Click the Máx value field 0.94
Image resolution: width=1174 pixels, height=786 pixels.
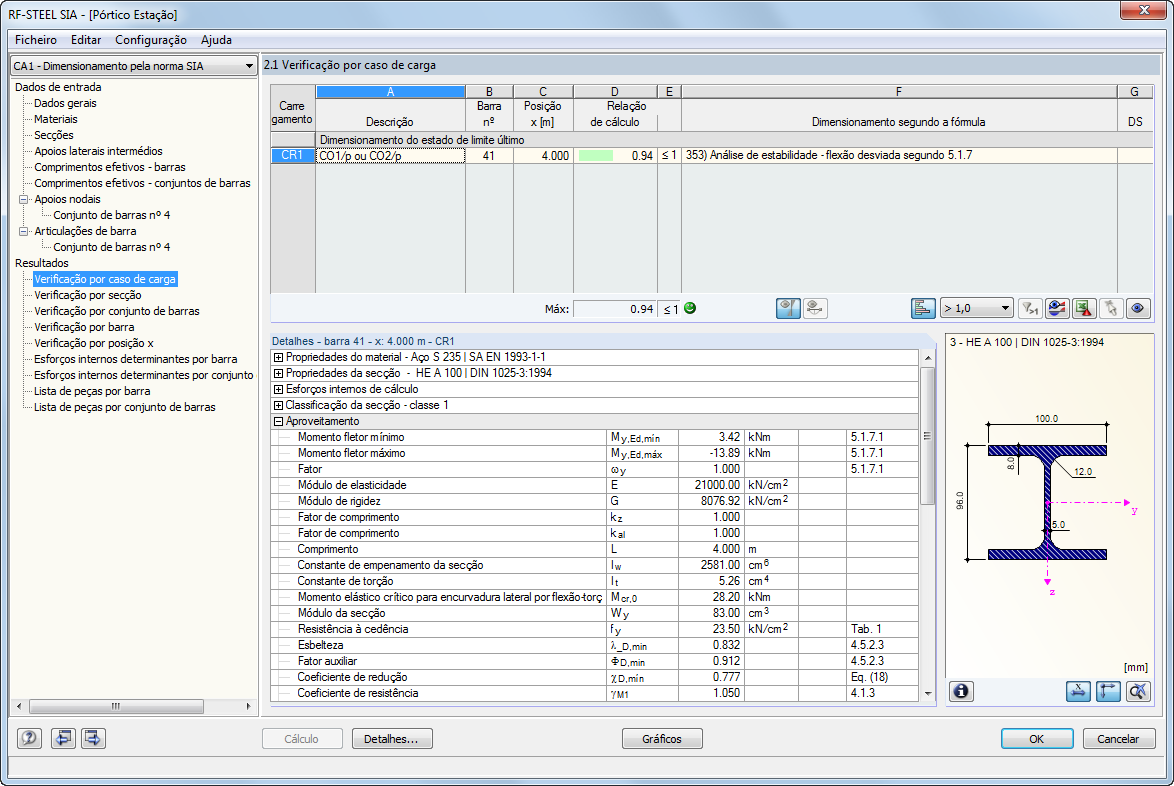point(615,308)
